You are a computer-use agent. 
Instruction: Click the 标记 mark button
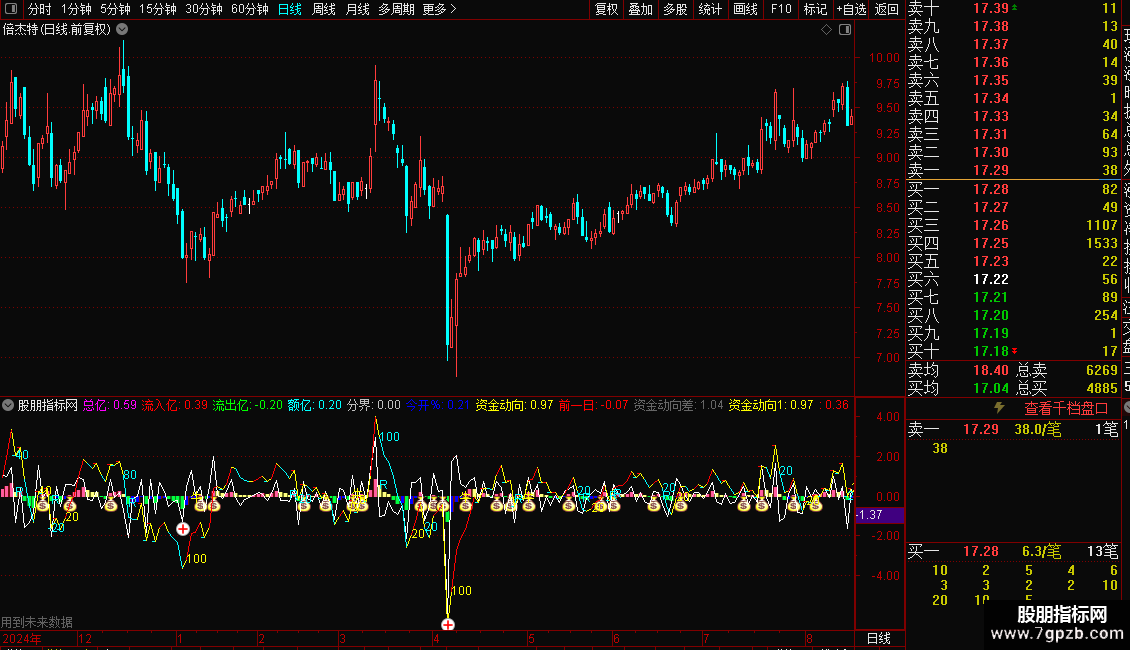pyautogui.click(x=815, y=9)
